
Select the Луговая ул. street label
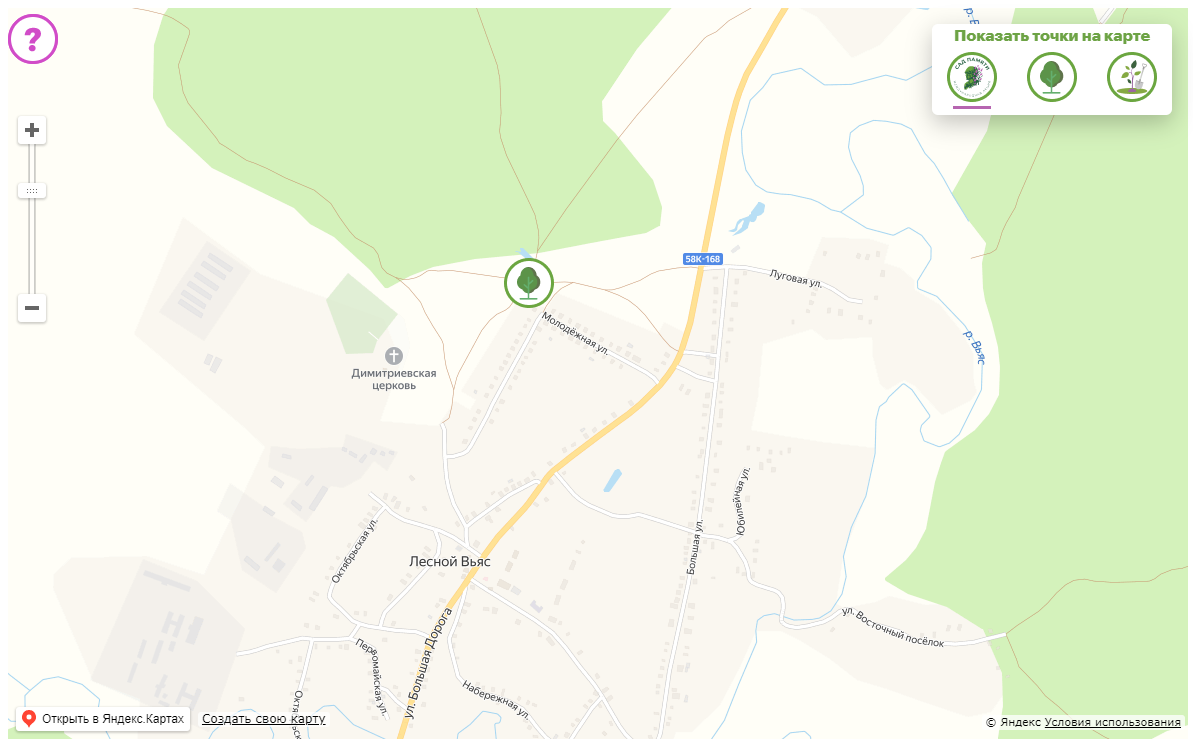click(x=796, y=279)
